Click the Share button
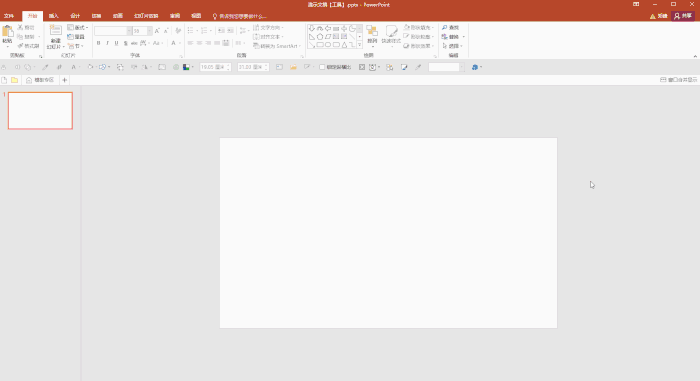The height and width of the screenshot is (381, 700). click(683, 16)
